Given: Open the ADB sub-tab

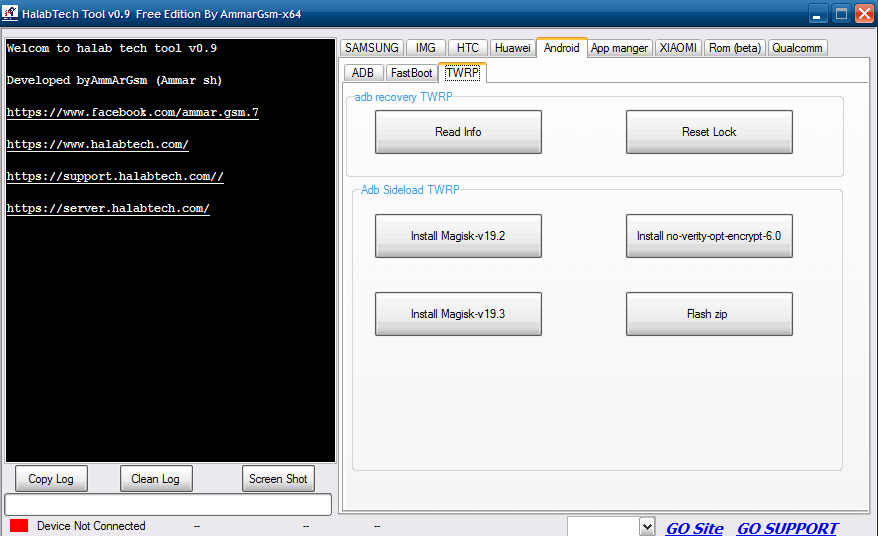Looking at the screenshot, I should (x=363, y=73).
